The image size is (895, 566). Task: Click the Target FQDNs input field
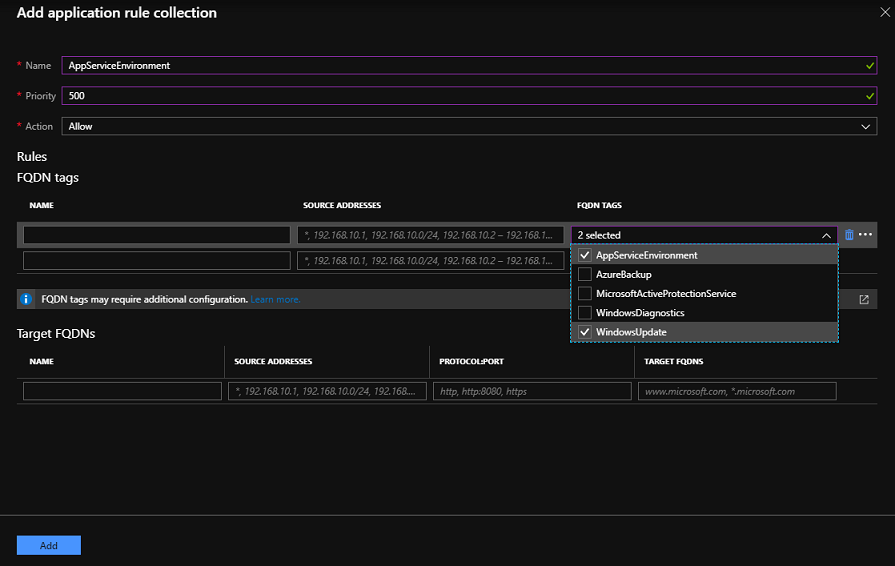pos(736,392)
